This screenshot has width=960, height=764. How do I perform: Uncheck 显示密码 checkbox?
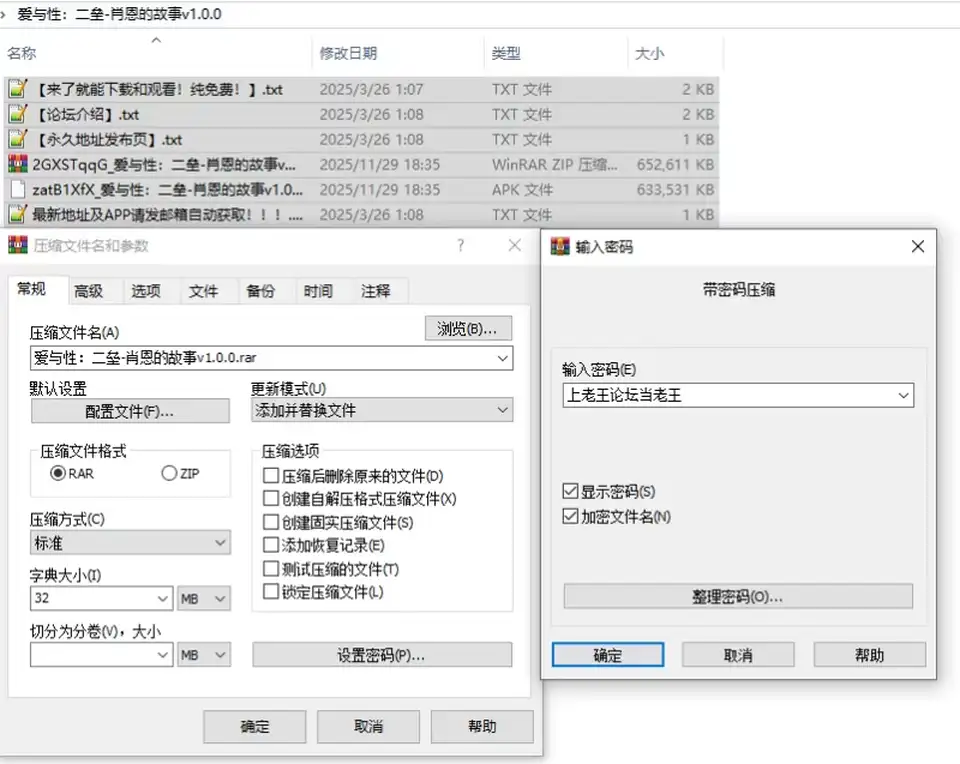[570, 491]
